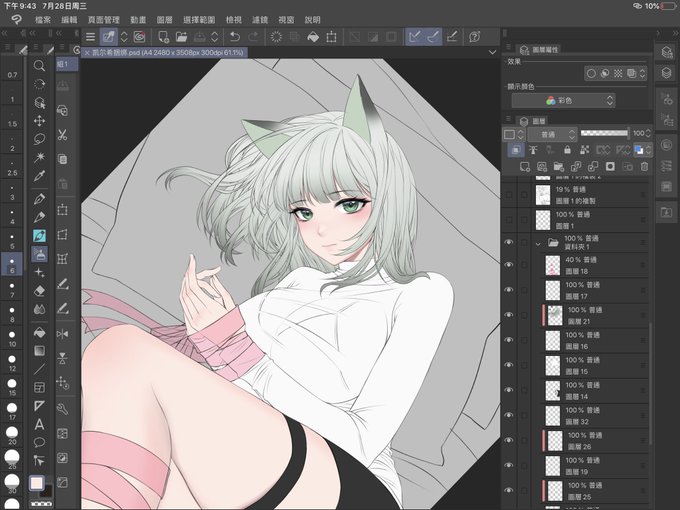Select the highlighted cyan pen tool
This screenshot has height=510, width=680.
pos(39,235)
